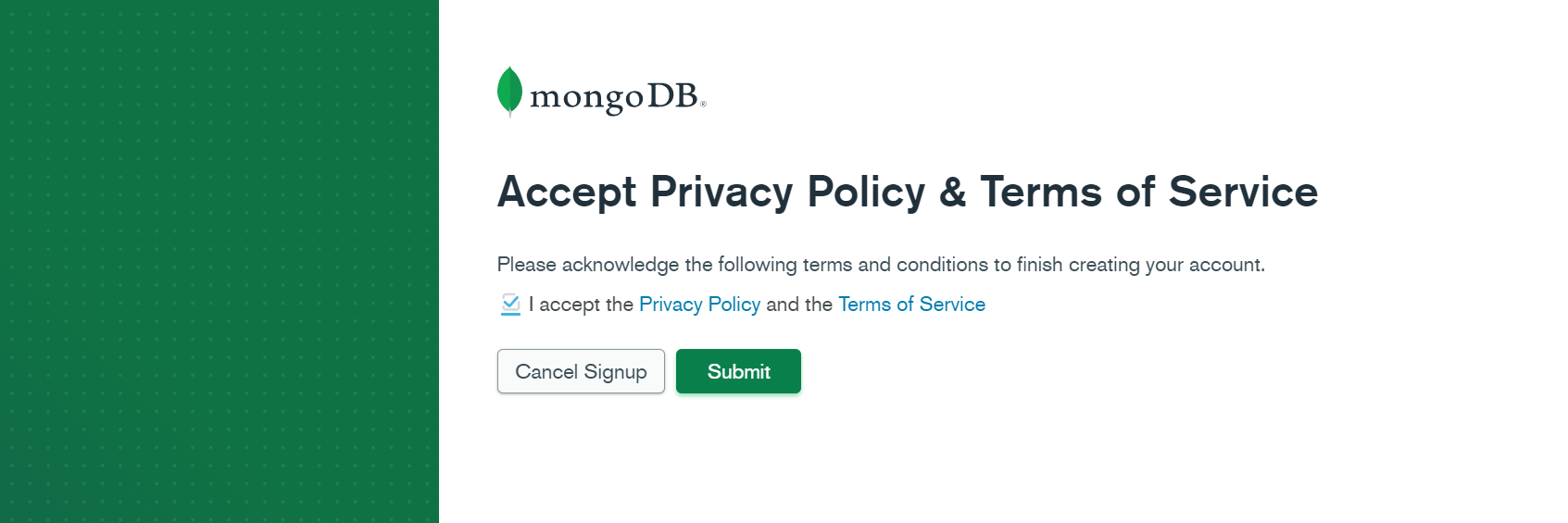This screenshot has width=1568, height=523.
Task: Select the Accept Privacy Policy heading
Action: tap(907, 192)
